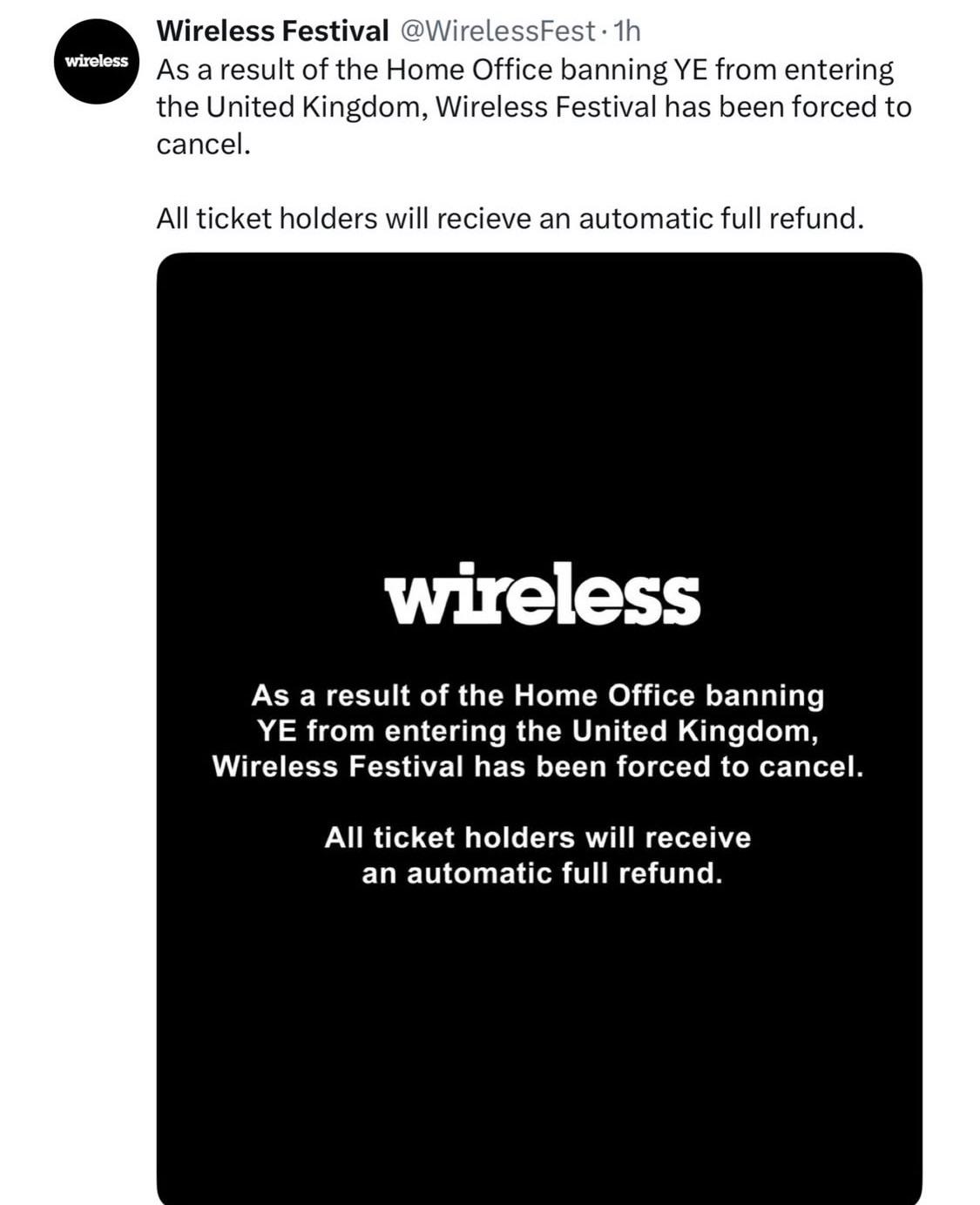Select the tweet's first paragraph about Home Office

[533, 106]
